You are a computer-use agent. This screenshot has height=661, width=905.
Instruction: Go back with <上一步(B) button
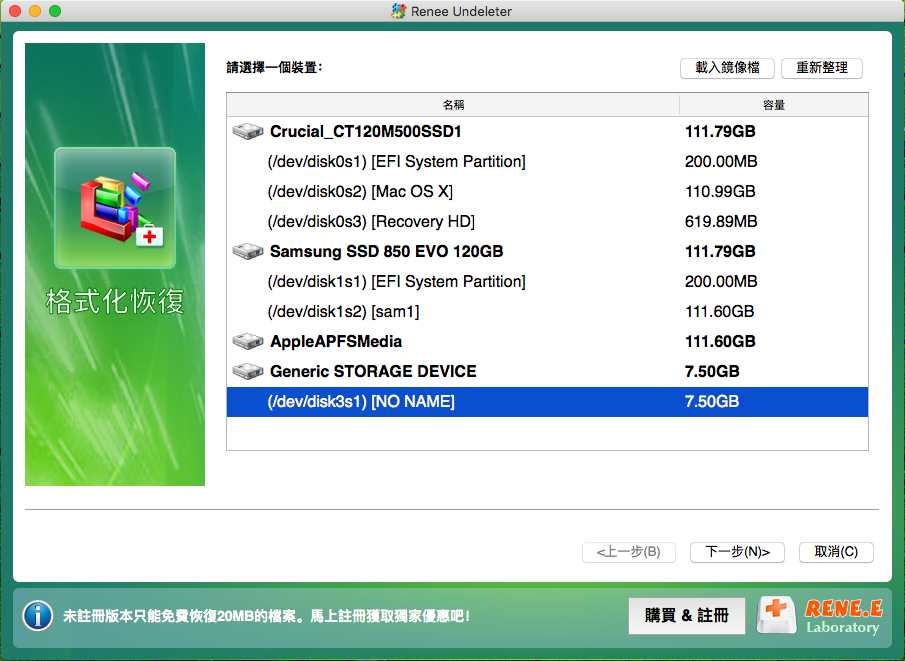coord(629,552)
